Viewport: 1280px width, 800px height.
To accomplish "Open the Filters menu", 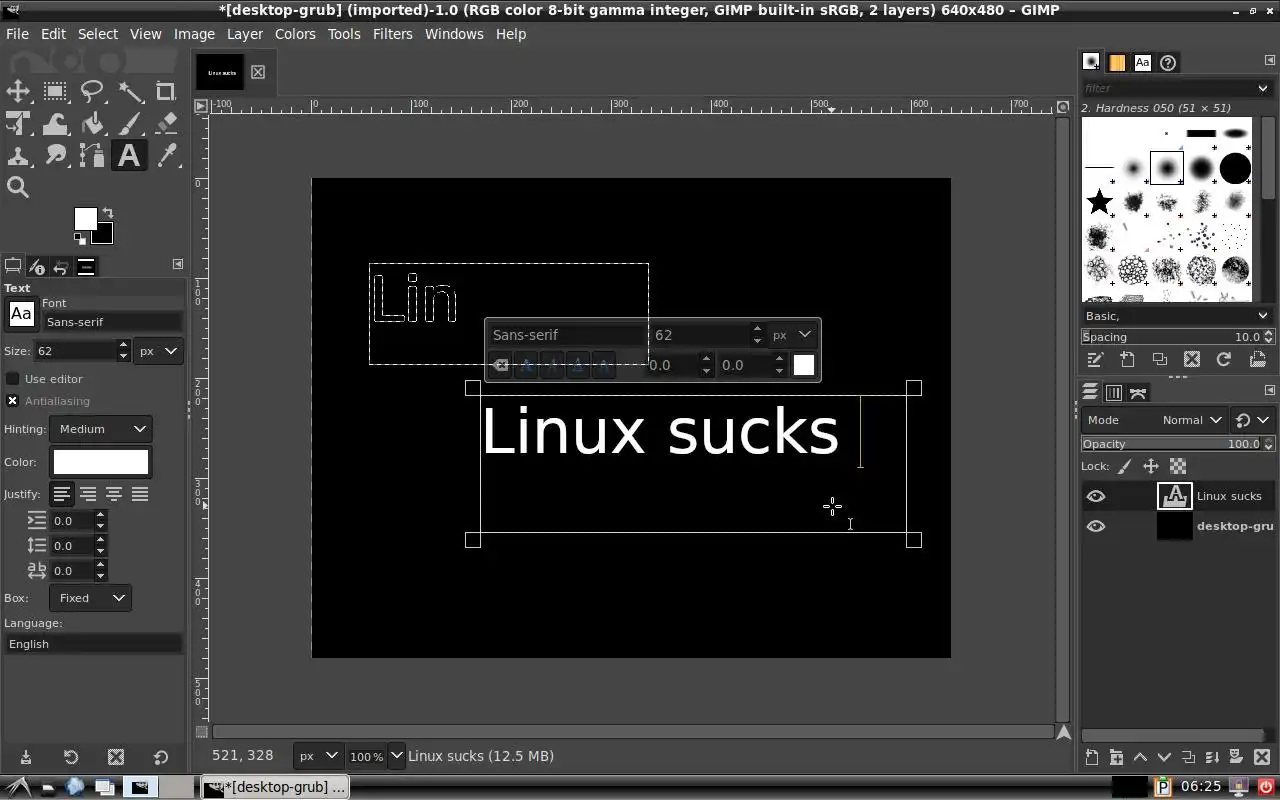I will (x=392, y=34).
